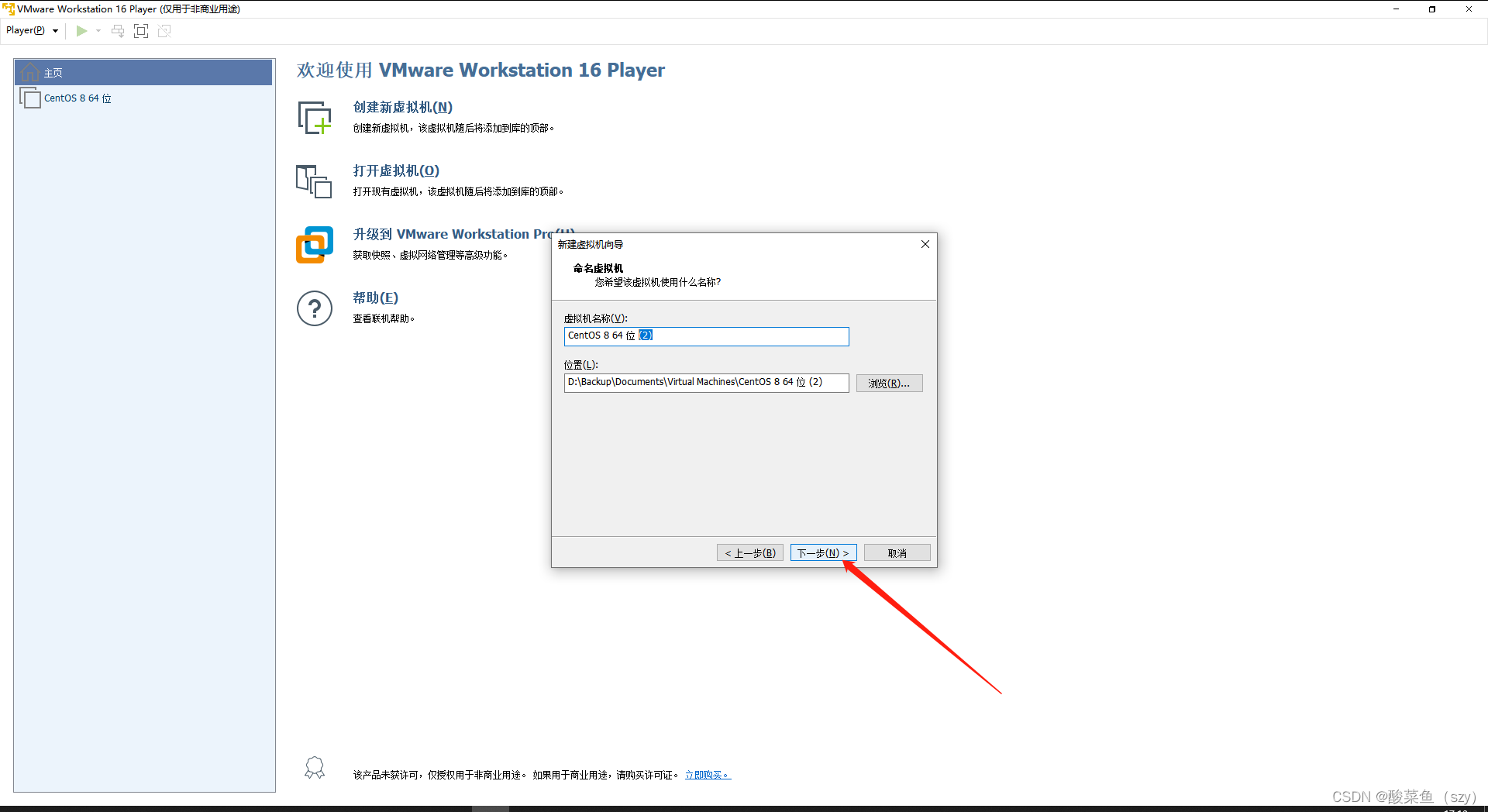Select the 主页 home item in library
Screen dimensions: 1488x812
click(x=143, y=73)
